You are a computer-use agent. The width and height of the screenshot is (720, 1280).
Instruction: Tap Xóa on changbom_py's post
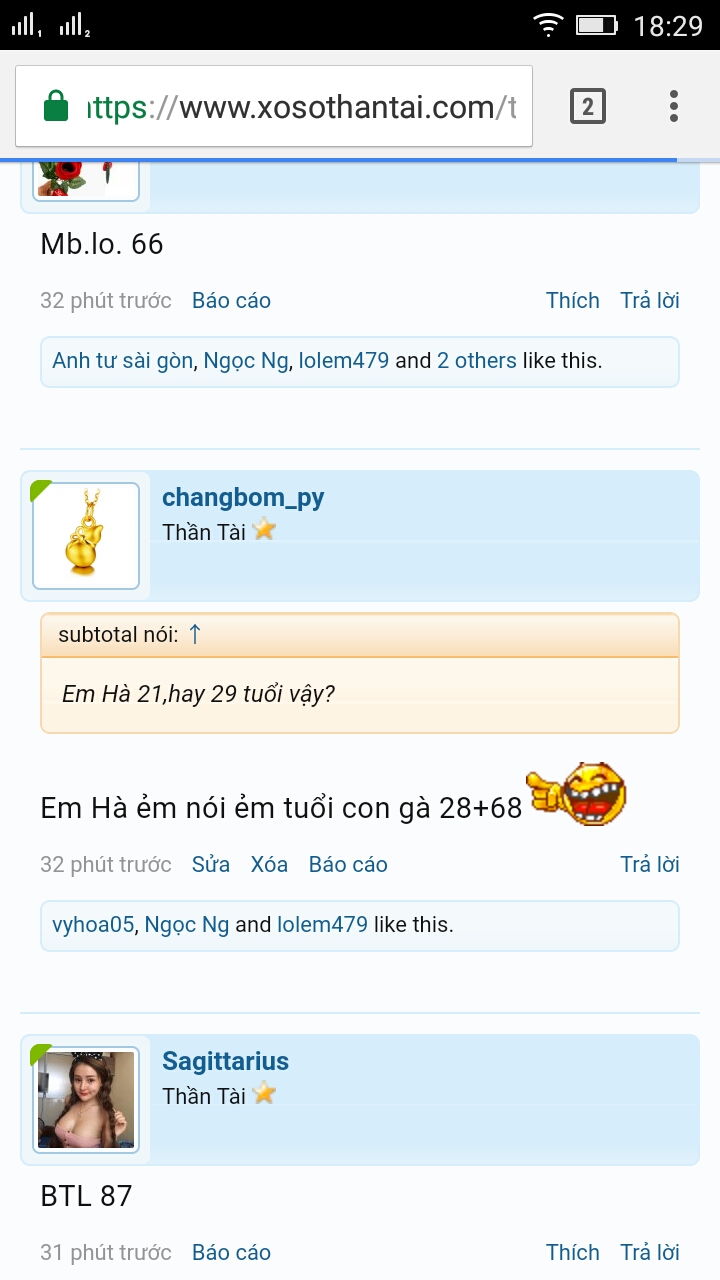click(x=269, y=865)
